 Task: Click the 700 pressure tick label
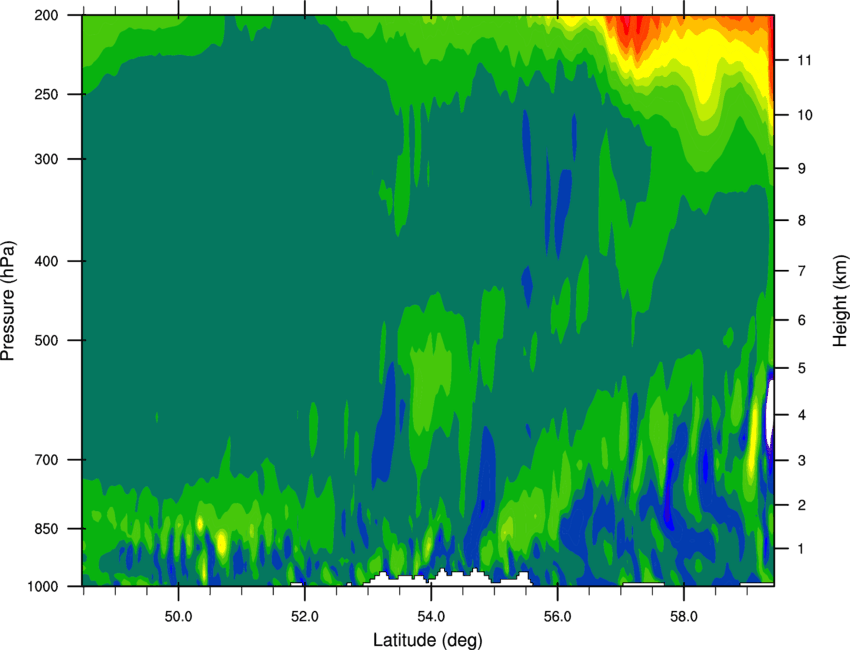coord(47,459)
